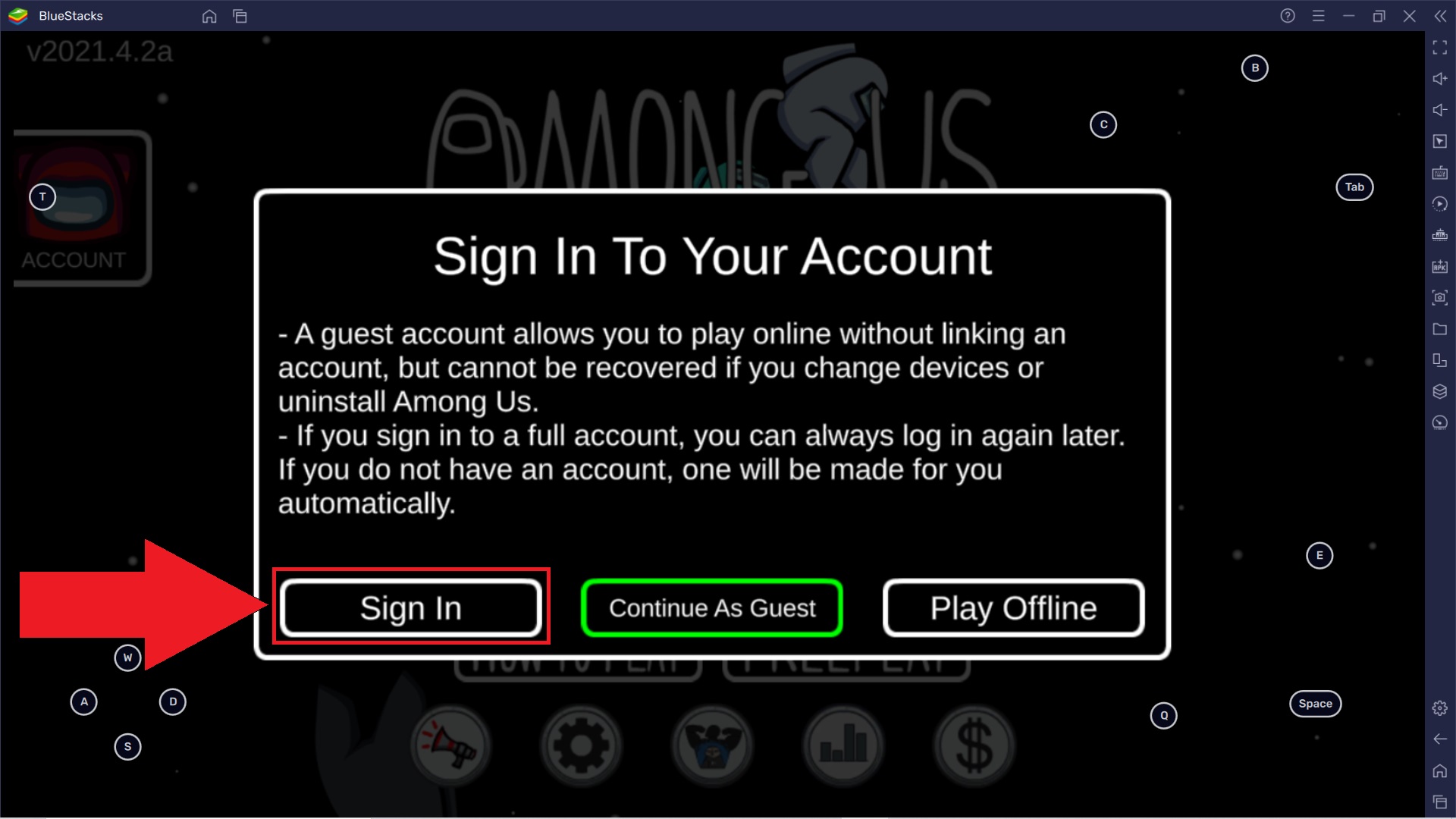Select Continue As Guest option
The height and width of the screenshot is (819, 1456).
click(711, 607)
